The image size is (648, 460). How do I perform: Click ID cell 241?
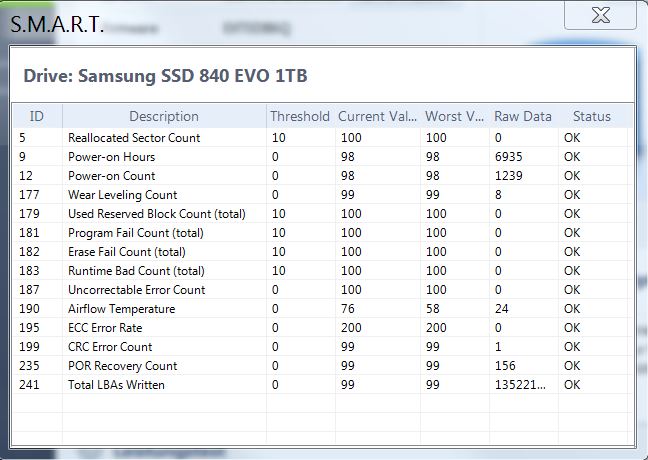[x=29, y=385]
